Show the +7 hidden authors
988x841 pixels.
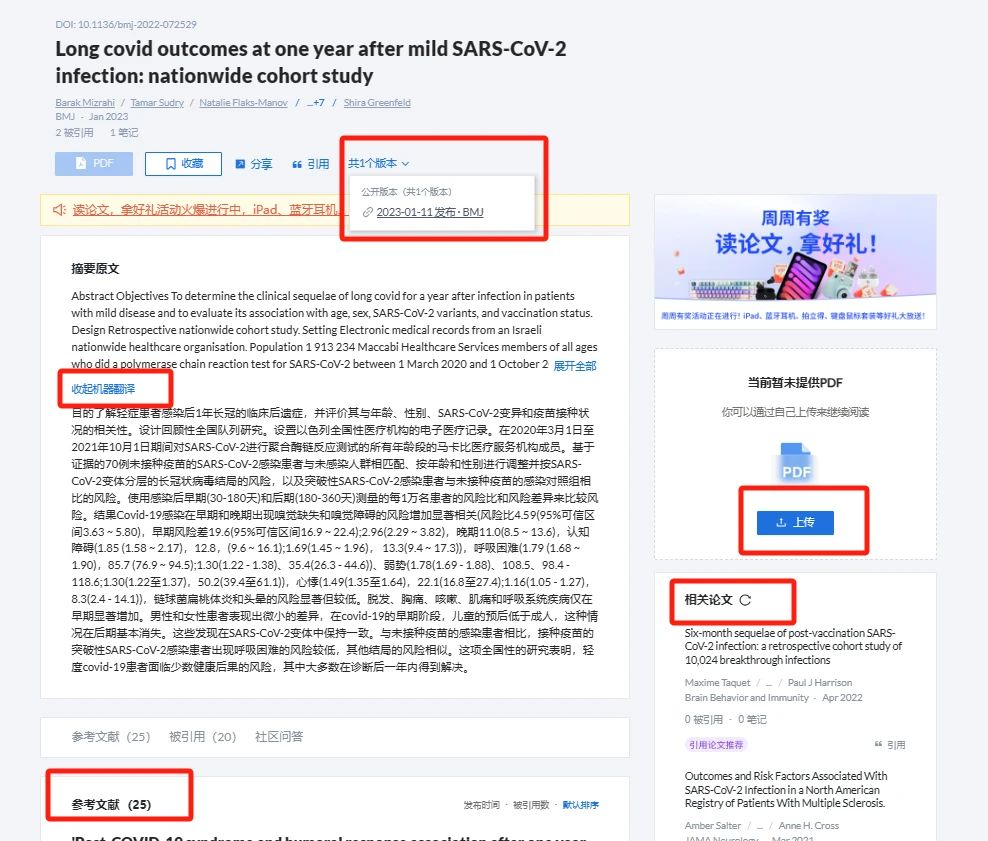(316, 103)
